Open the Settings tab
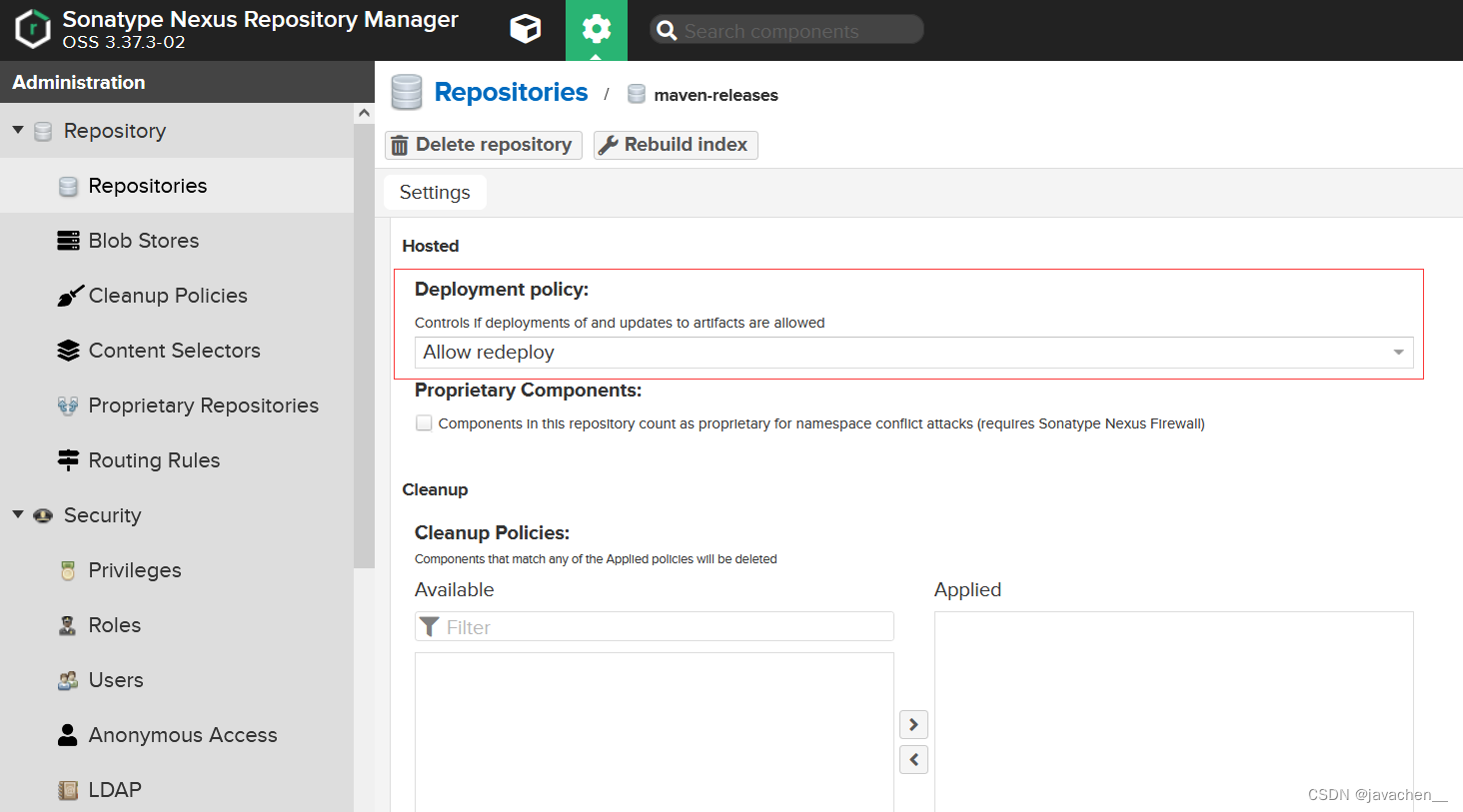1463x812 pixels. (x=435, y=193)
